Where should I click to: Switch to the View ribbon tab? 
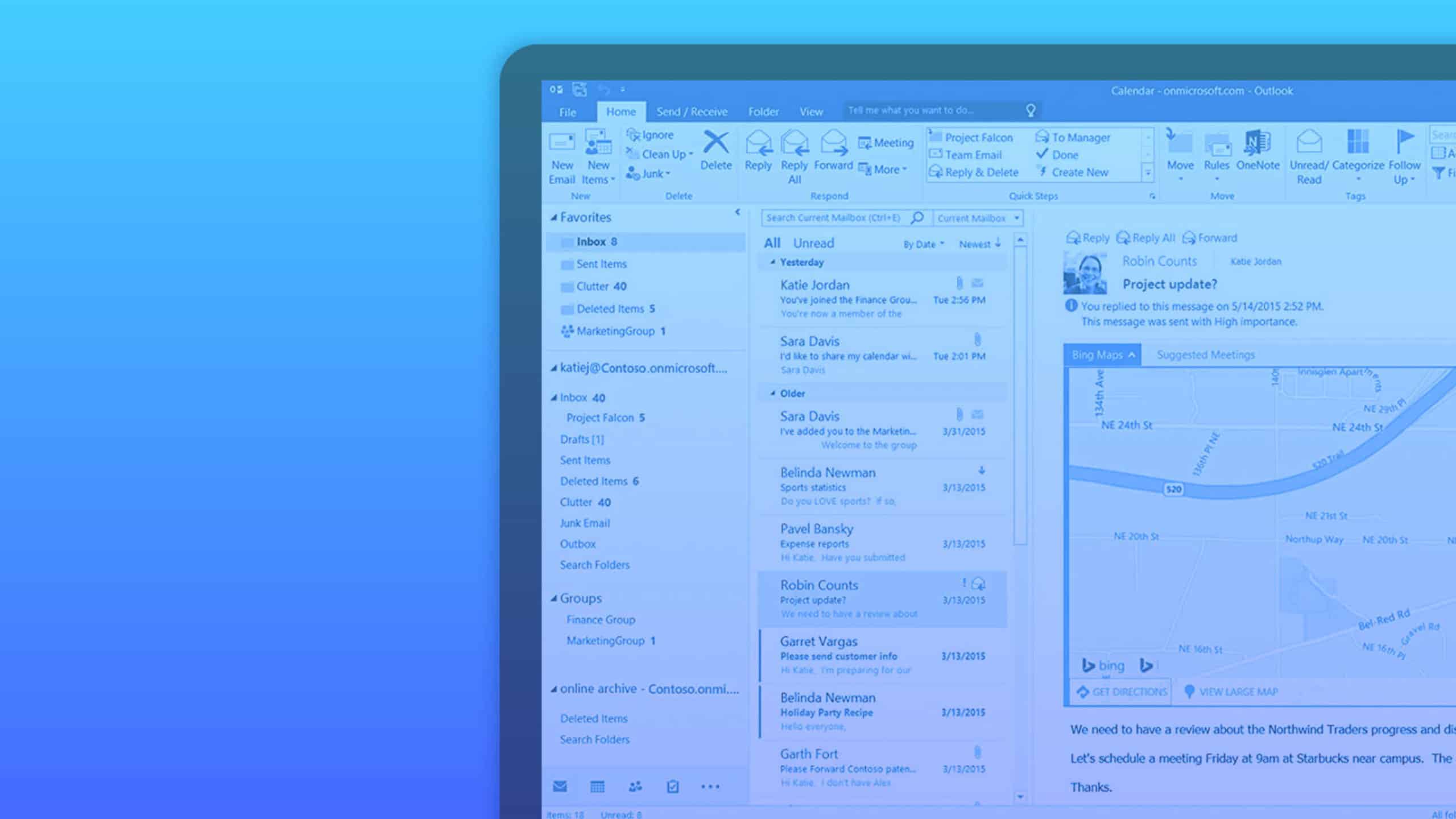tap(810, 111)
